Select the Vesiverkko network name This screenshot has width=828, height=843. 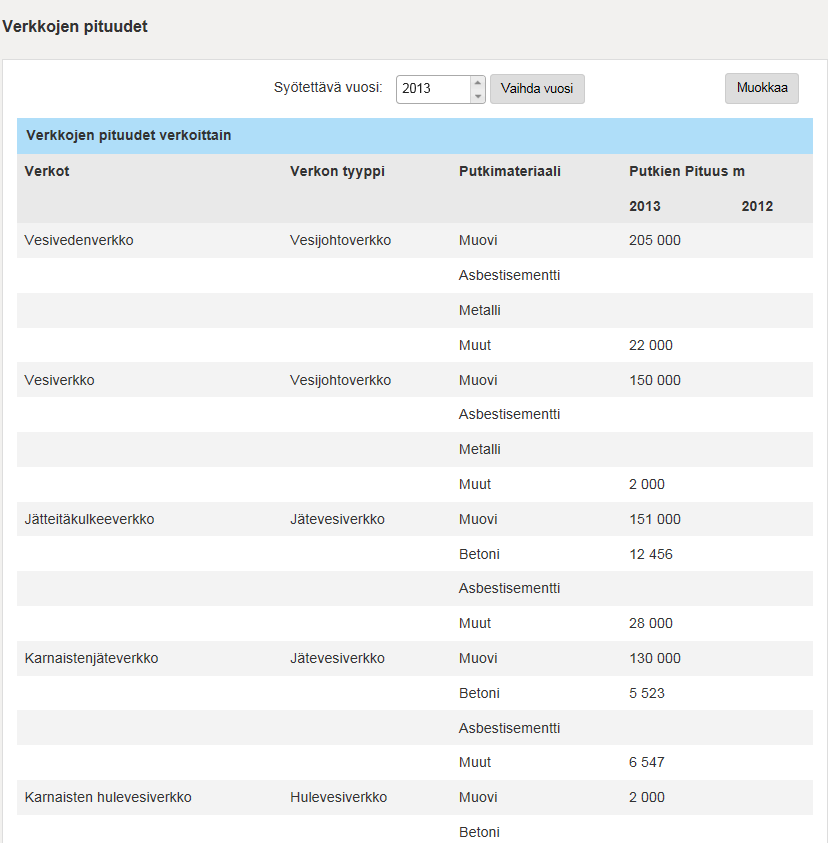click(x=60, y=380)
